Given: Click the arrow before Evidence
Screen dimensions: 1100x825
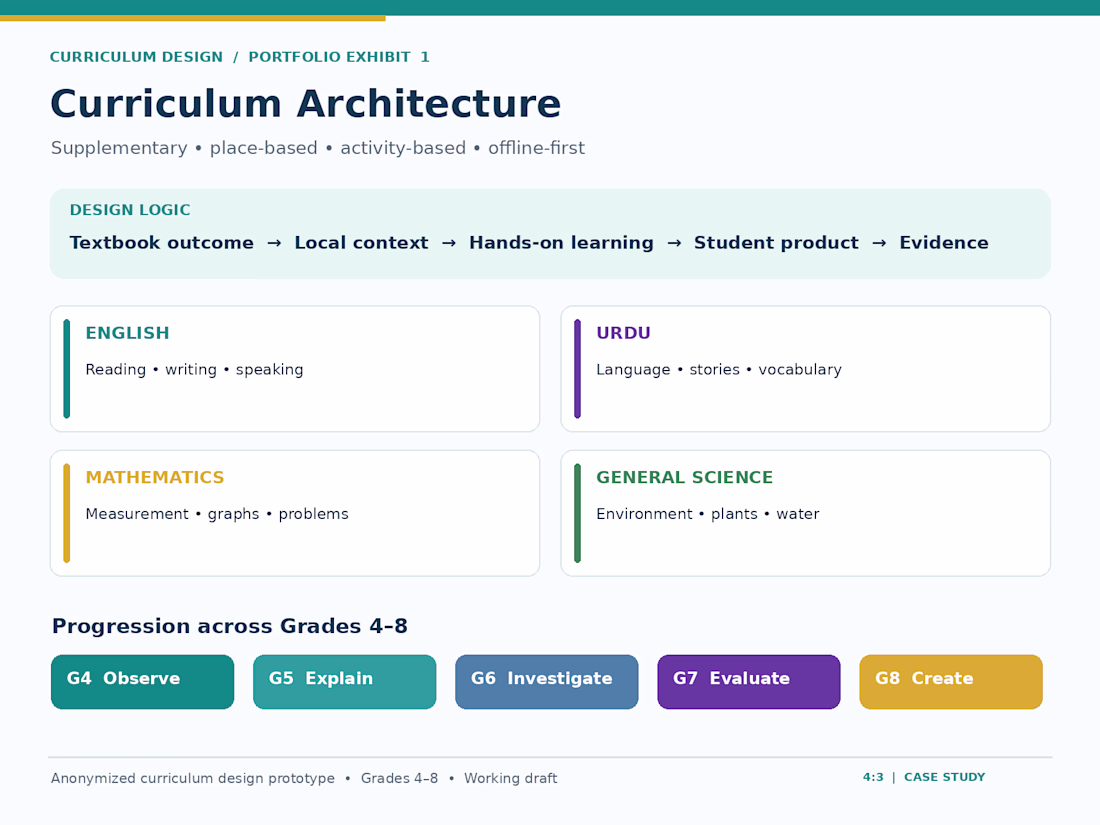Looking at the screenshot, I should (x=879, y=243).
